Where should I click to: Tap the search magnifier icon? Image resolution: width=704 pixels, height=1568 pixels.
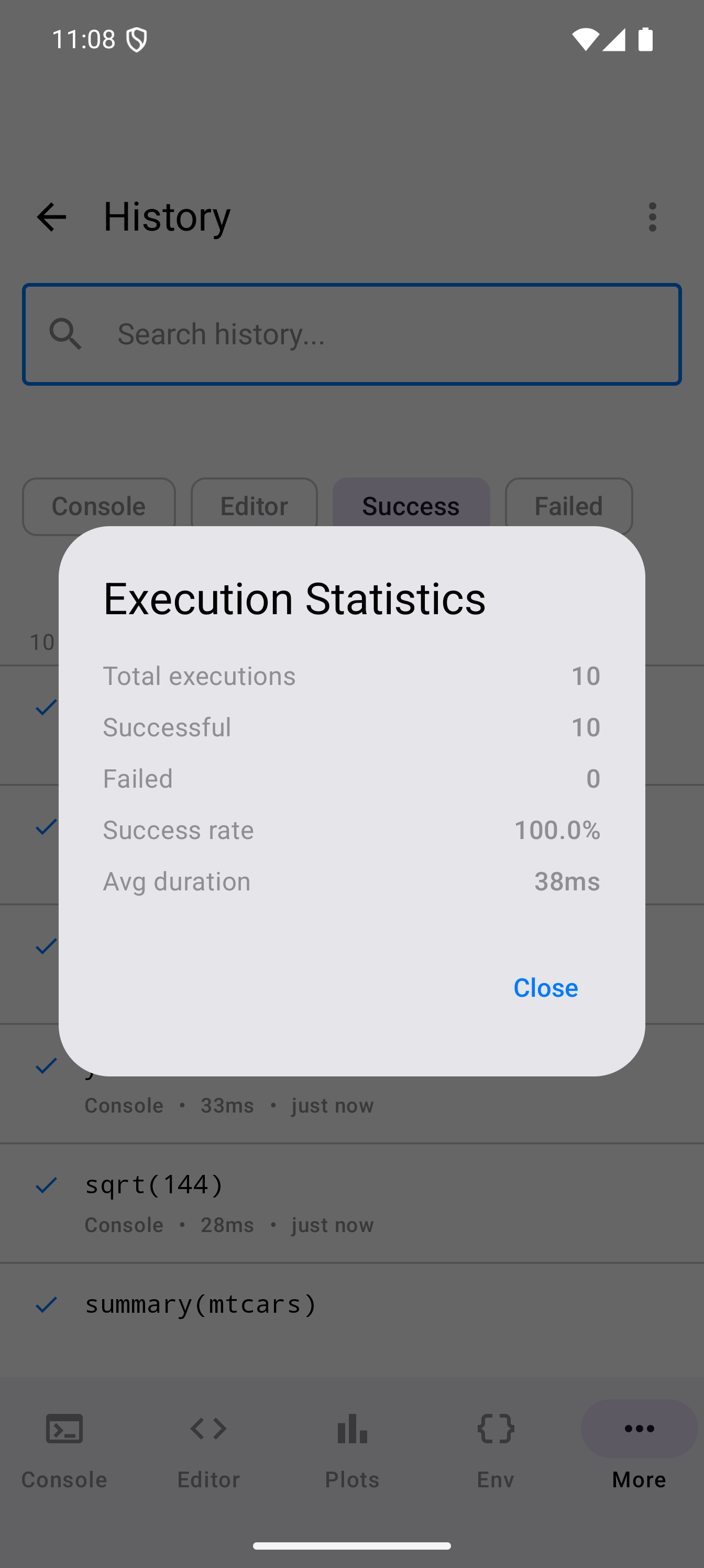point(65,334)
